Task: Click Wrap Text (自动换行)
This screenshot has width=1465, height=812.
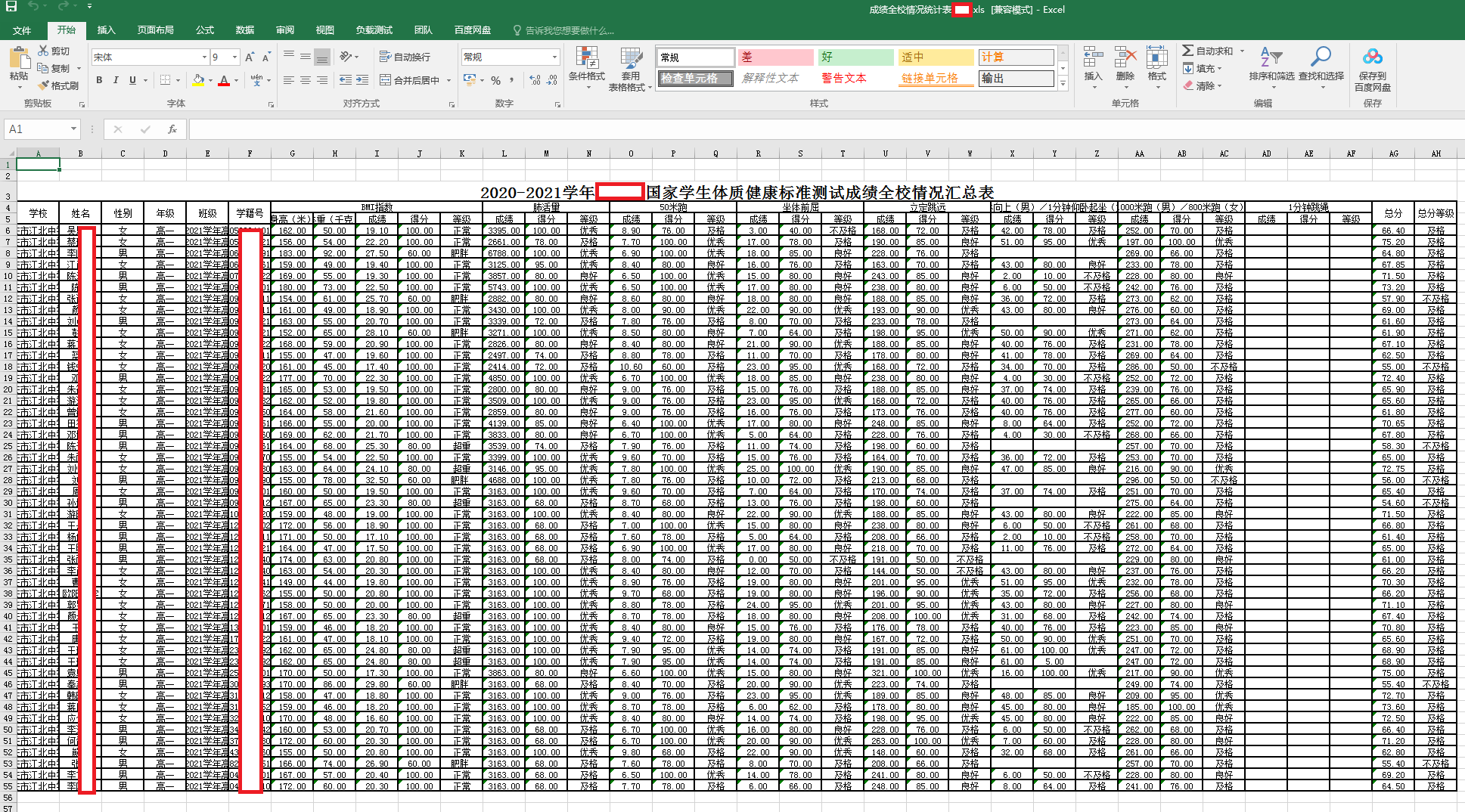Action: pos(405,57)
